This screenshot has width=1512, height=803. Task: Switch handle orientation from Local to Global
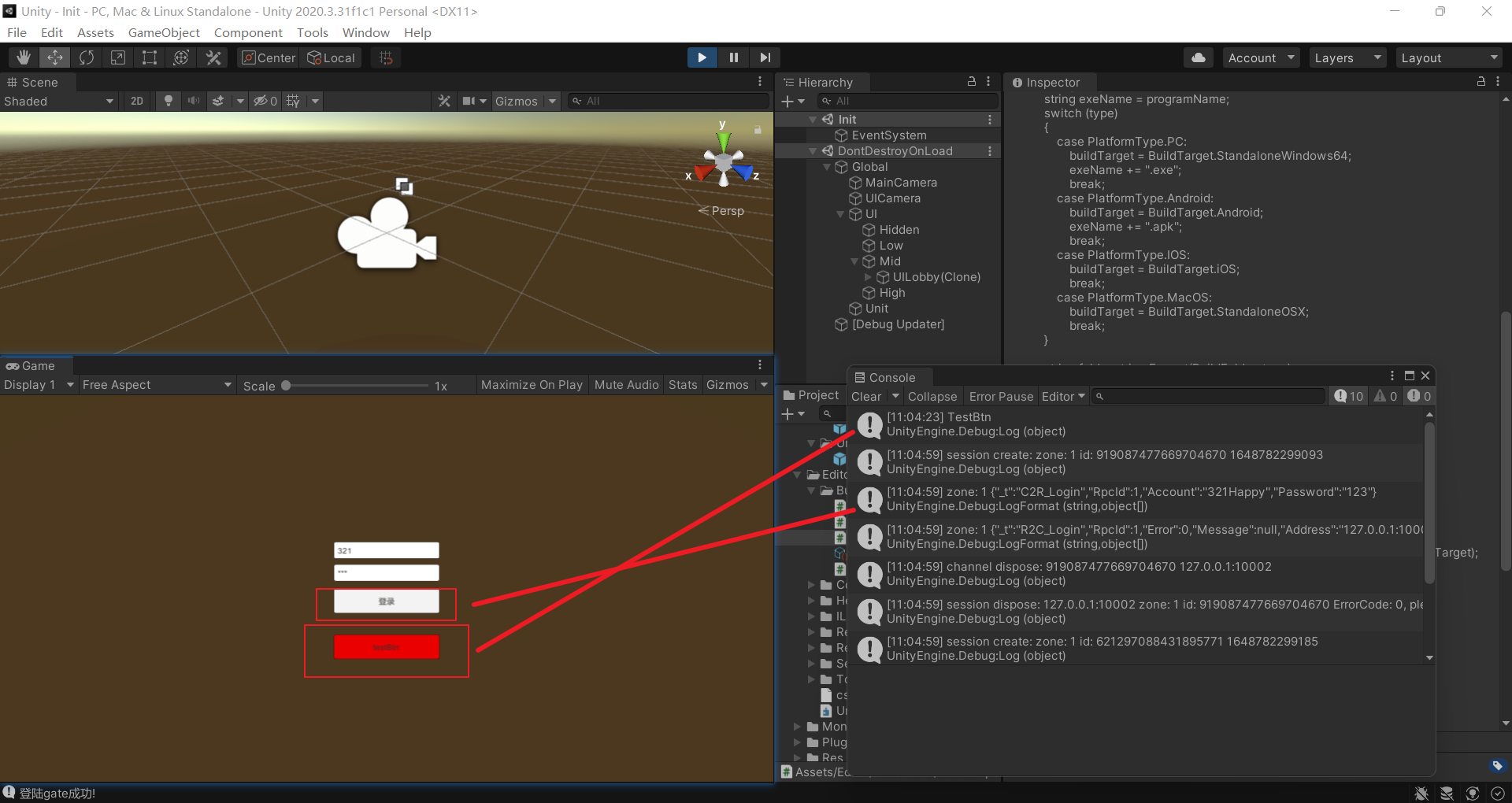pos(331,57)
